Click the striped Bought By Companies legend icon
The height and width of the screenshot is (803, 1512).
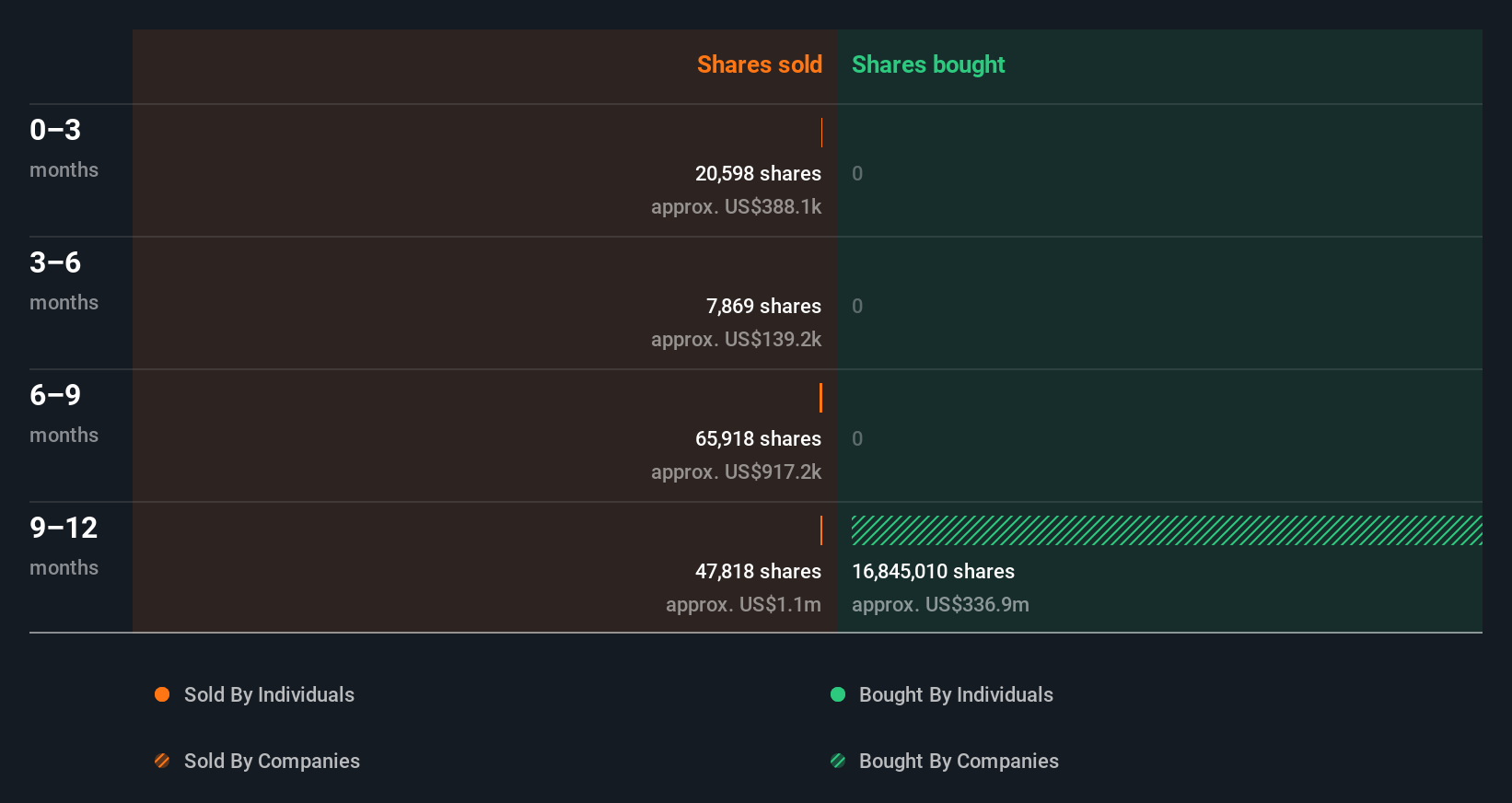pos(838,761)
